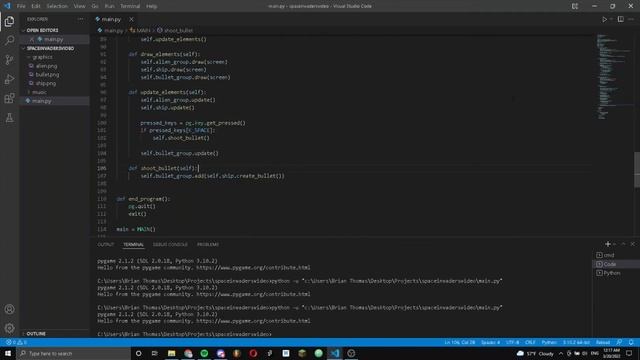Open the Windows Start menu

tap(8, 353)
